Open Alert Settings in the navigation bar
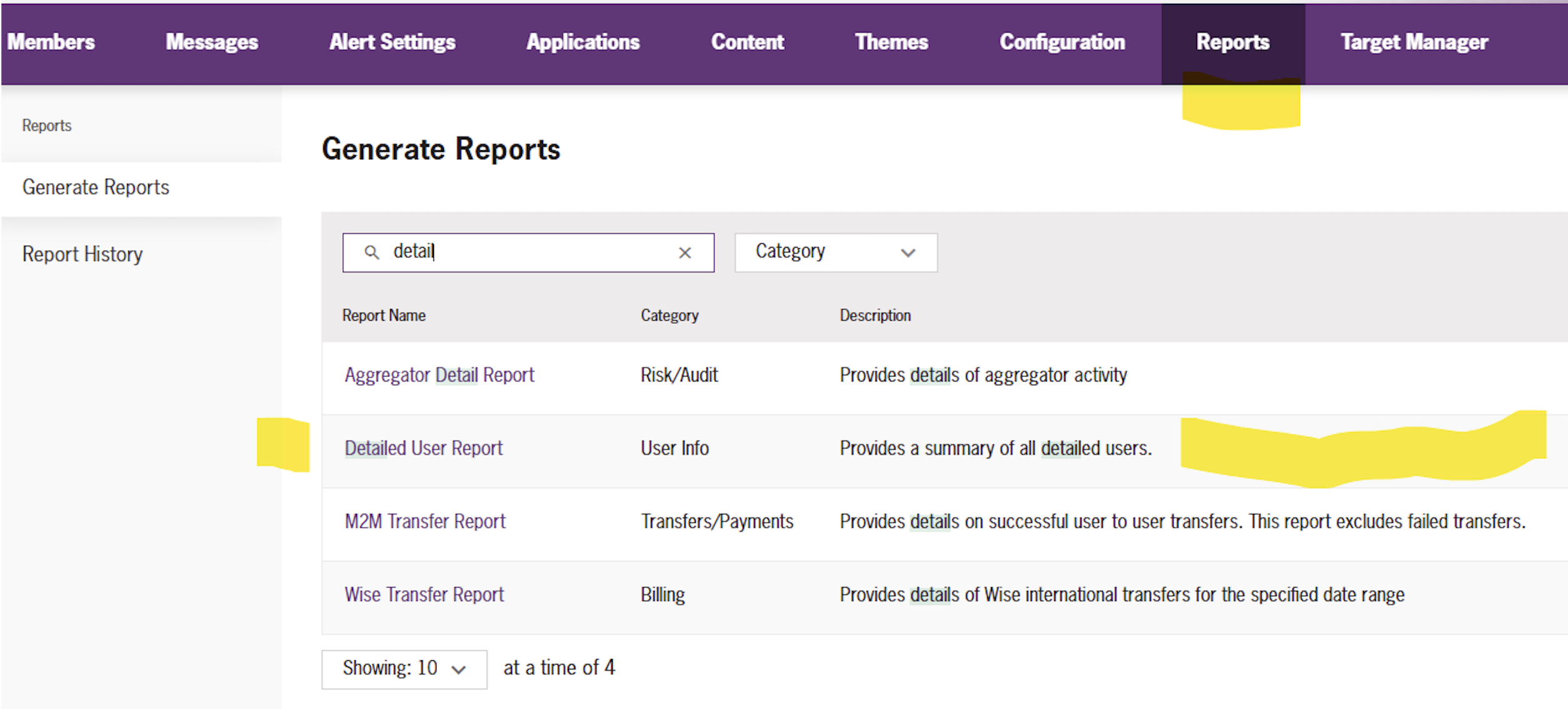Image resolution: width=1568 pixels, height=709 pixels. click(x=393, y=42)
